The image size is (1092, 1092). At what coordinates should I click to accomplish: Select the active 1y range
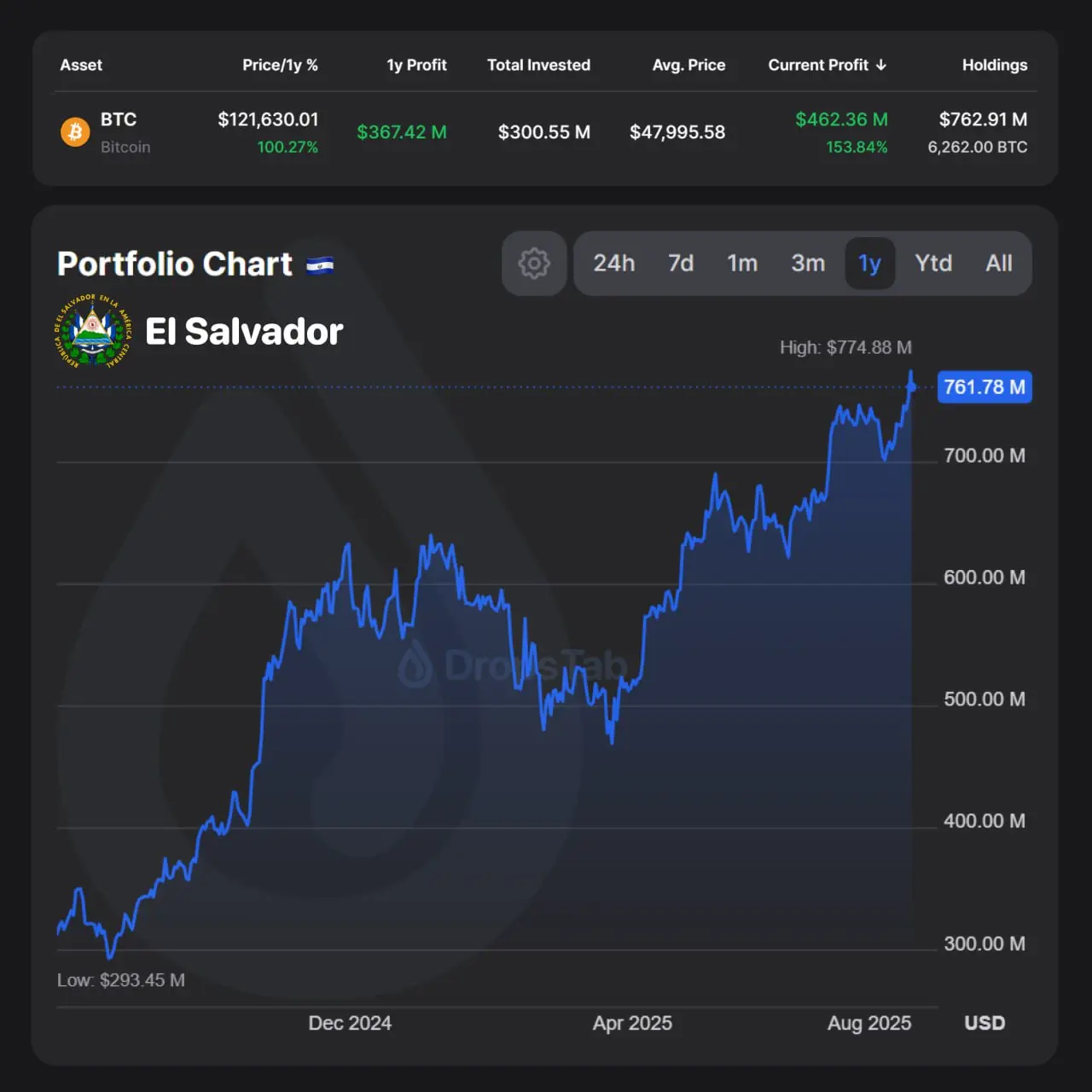coord(869,264)
